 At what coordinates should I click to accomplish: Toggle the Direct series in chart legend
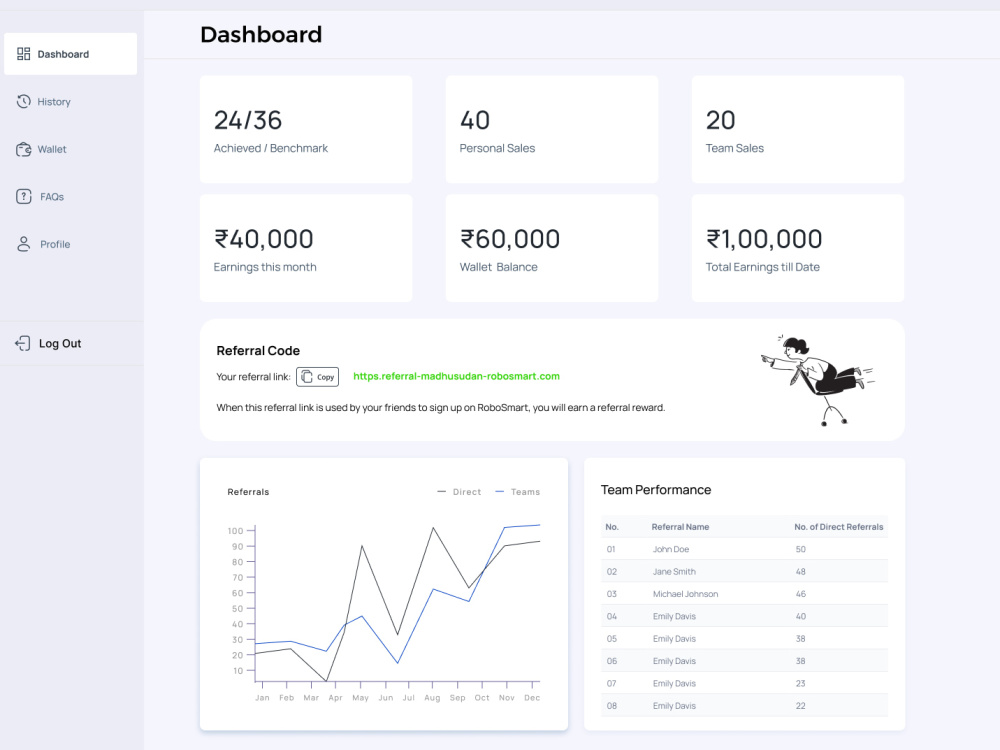pyautogui.click(x=459, y=492)
